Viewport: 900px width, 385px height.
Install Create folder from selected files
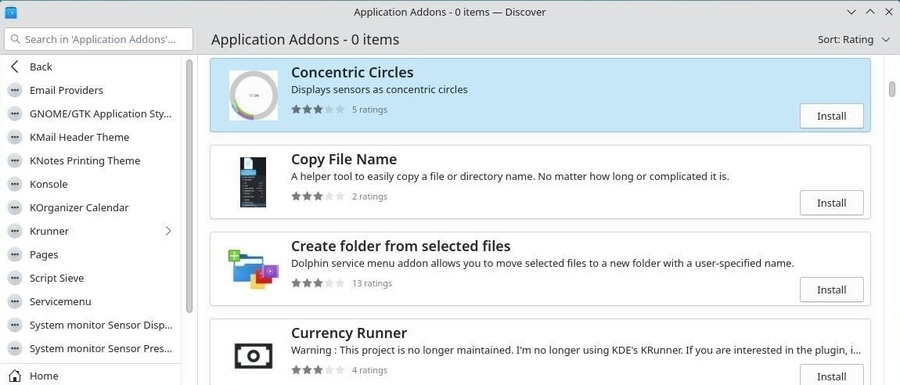tap(832, 290)
